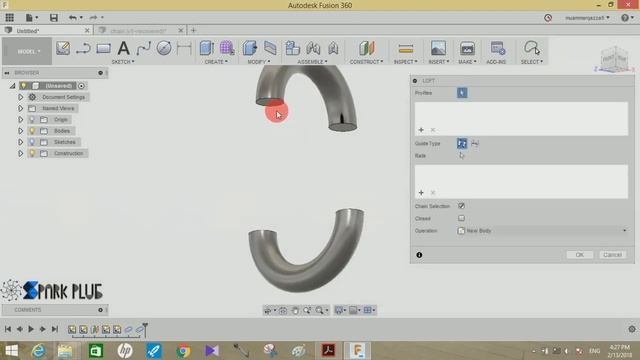Select the Centerline guide type icon

point(475,143)
